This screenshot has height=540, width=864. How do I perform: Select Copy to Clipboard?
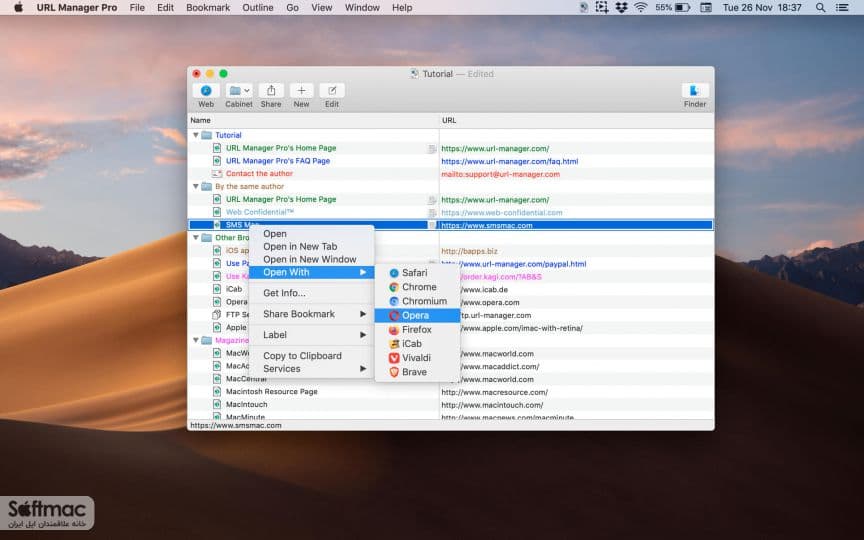(311, 356)
